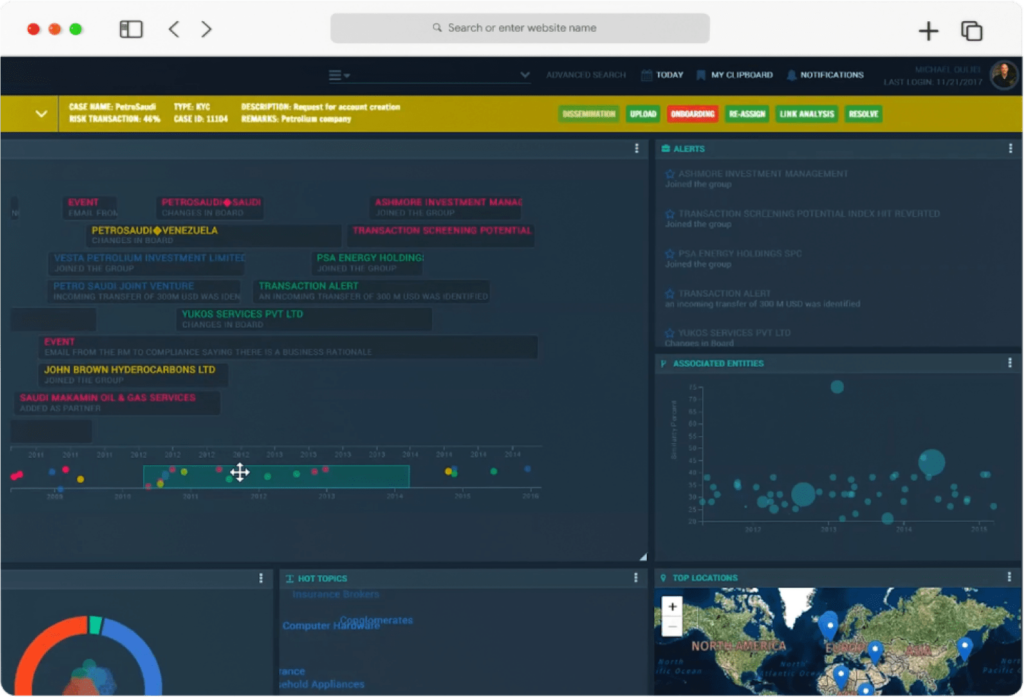The height and width of the screenshot is (697, 1024).
Task: Click the Upload button
Action: pyautogui.click(x=643, y=114)
